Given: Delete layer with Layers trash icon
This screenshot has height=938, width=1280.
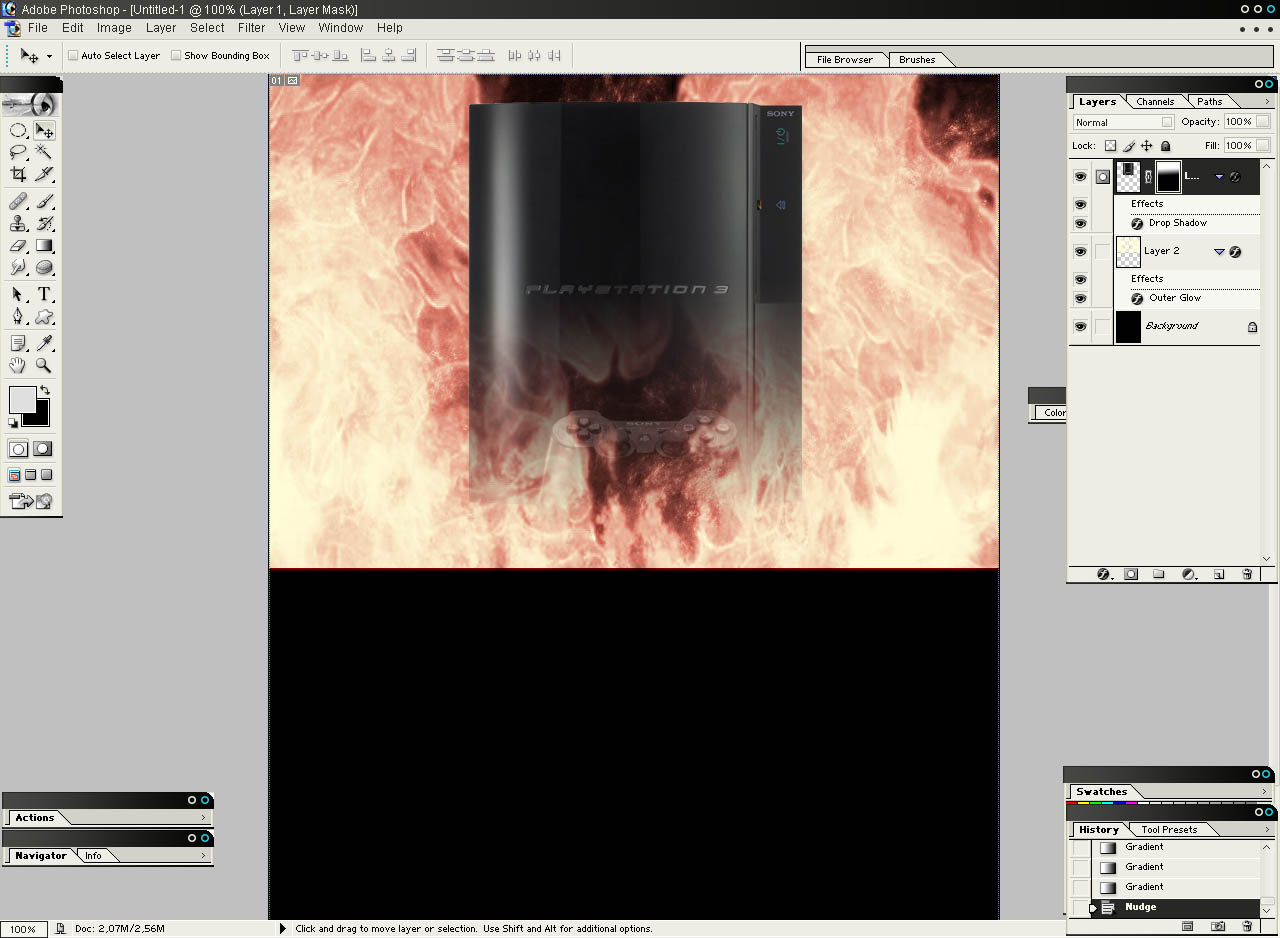Looking at the screenshot, I should [1247, 574].
